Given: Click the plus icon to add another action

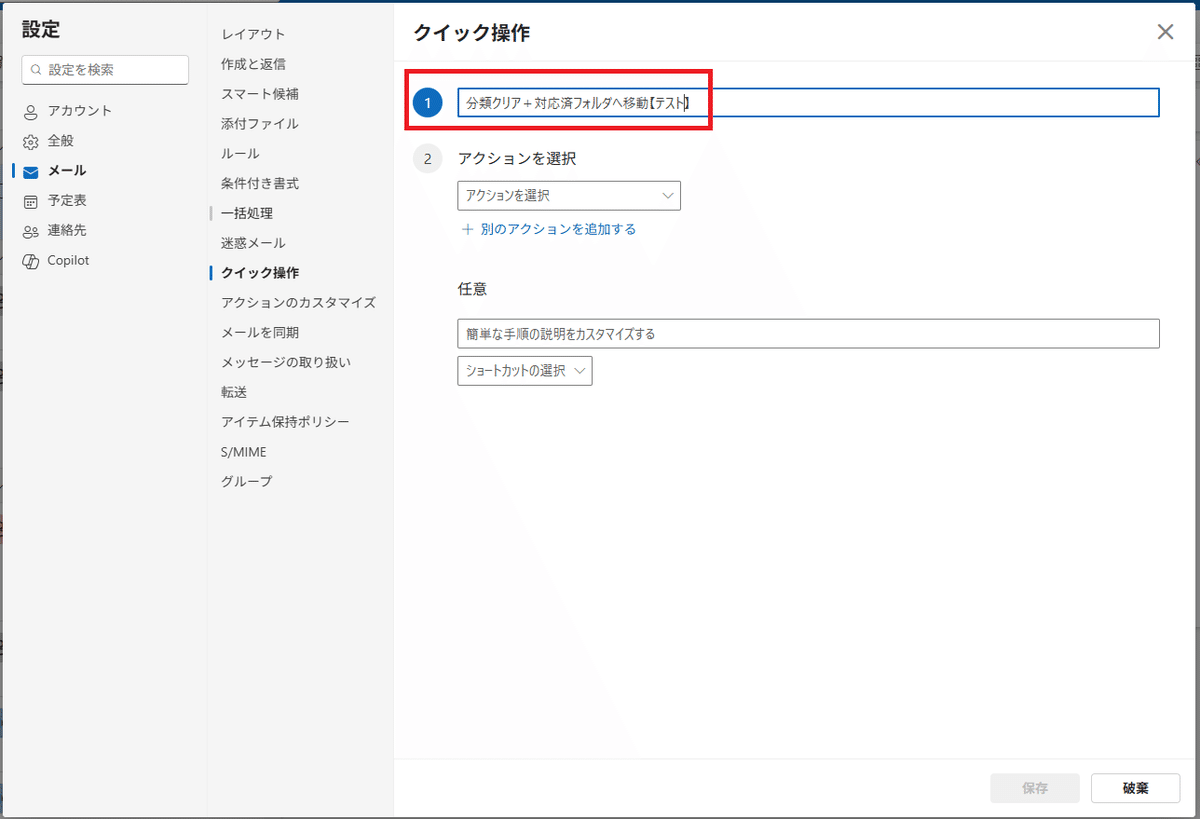Looking at the screenshot, I should (x=466, y=230).
